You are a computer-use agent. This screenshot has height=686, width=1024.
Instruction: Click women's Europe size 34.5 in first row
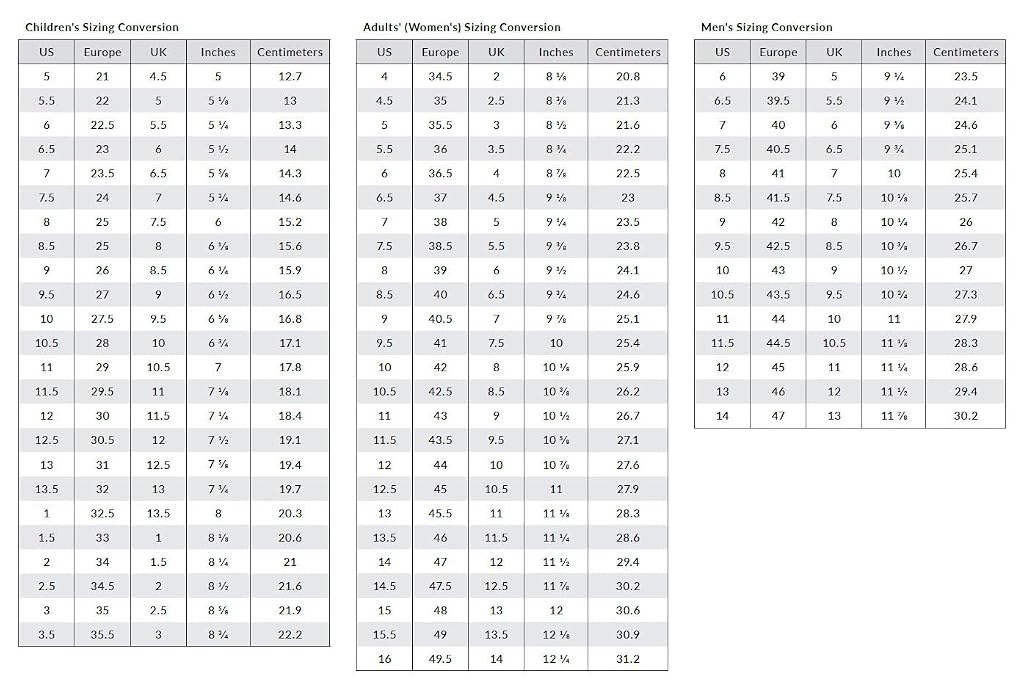(440, 76)
